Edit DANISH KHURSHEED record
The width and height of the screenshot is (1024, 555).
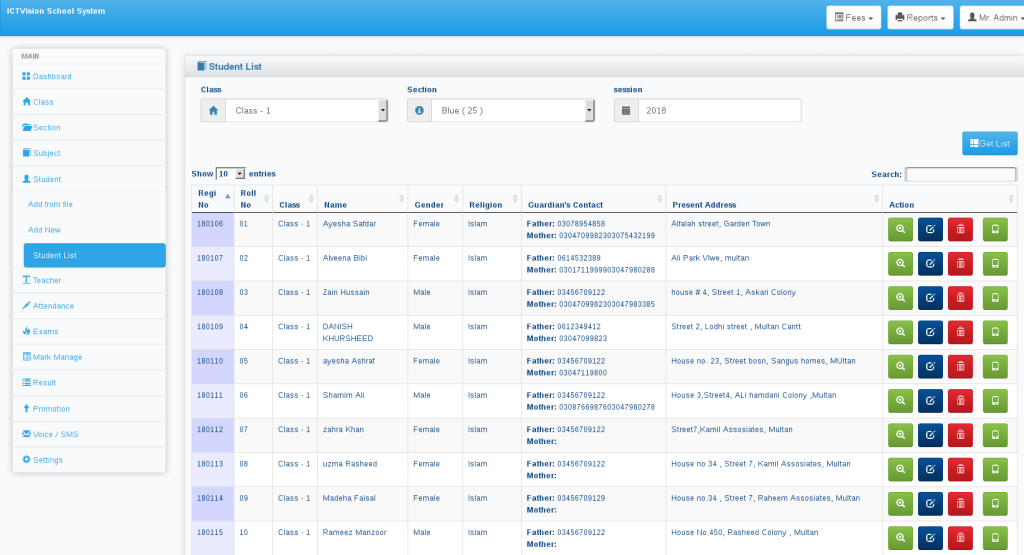930,332
